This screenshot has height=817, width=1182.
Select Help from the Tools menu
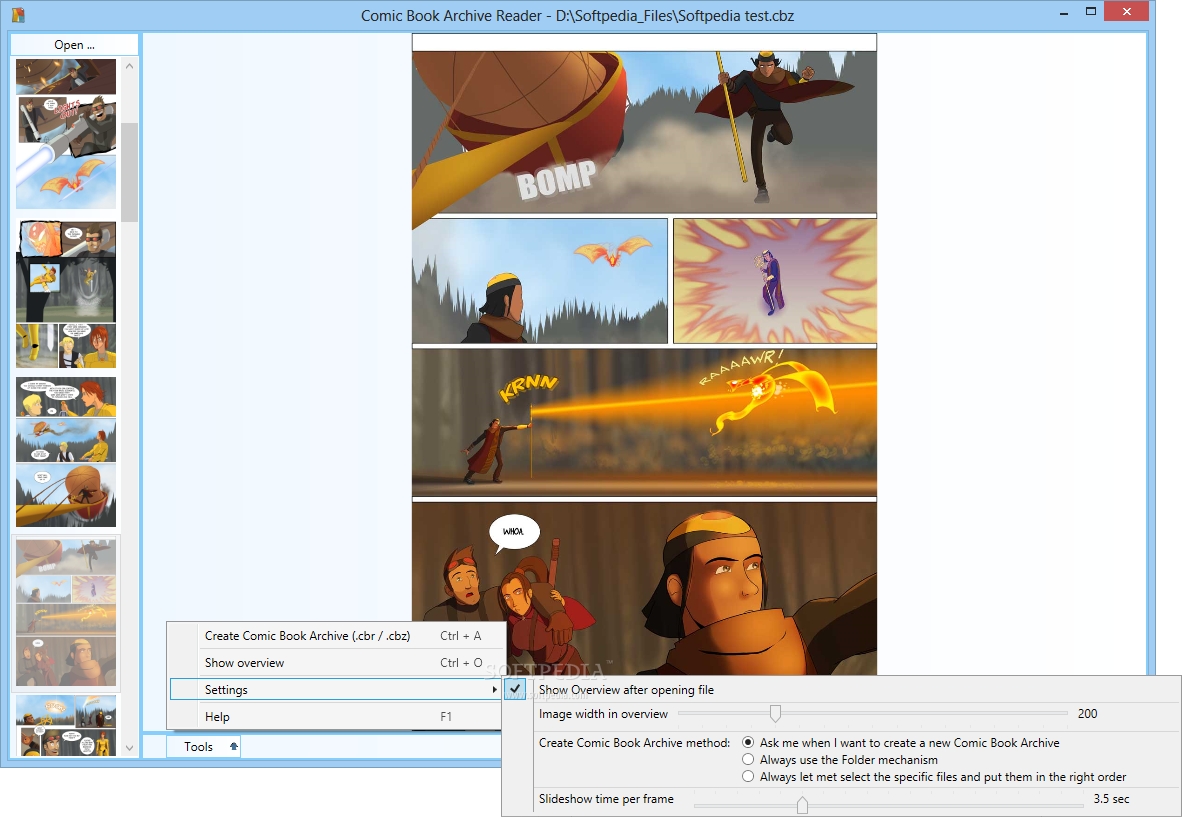point(336,717)
